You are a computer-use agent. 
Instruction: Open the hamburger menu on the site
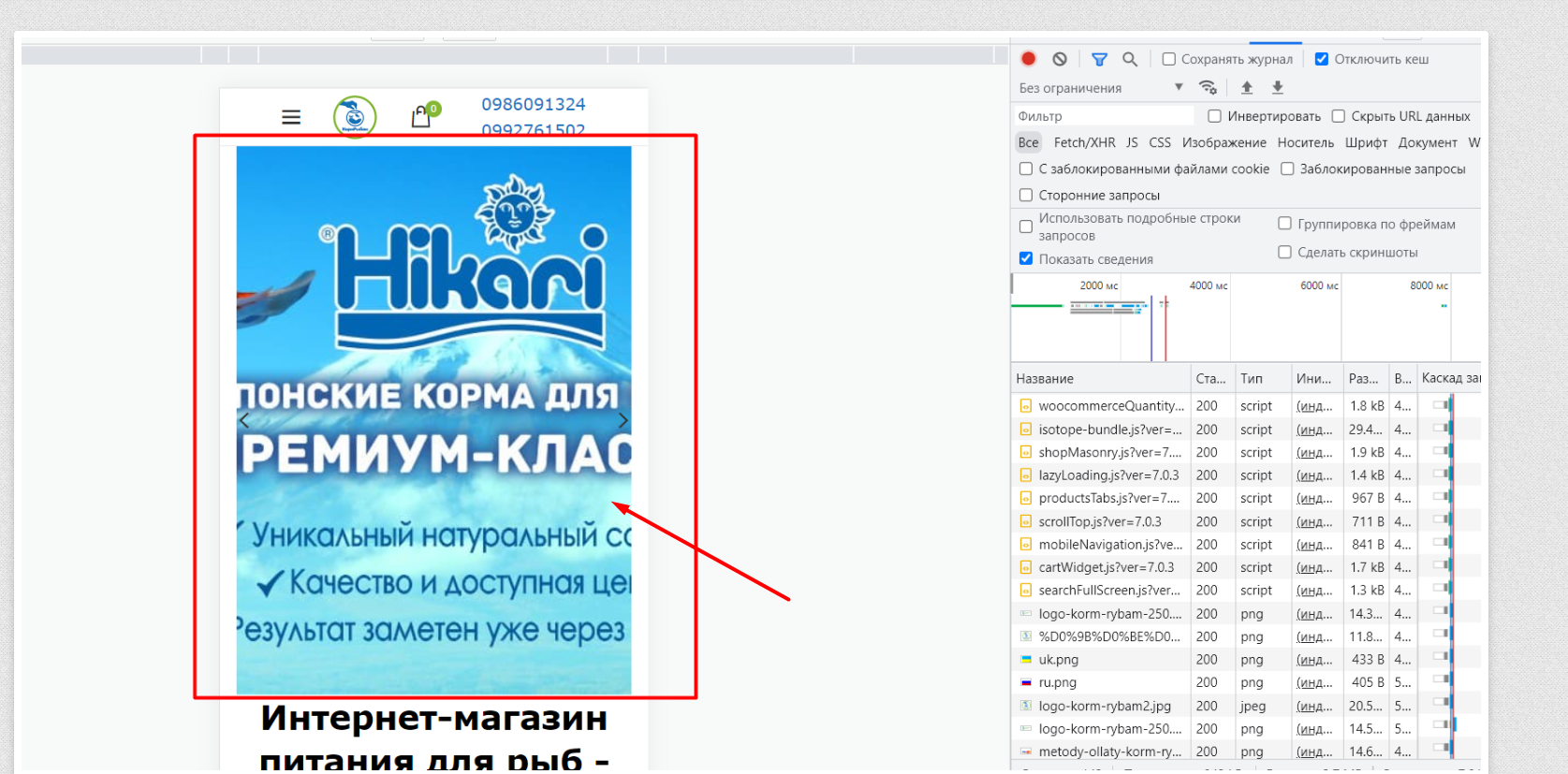pyautogui.click(x=291, y=117)
